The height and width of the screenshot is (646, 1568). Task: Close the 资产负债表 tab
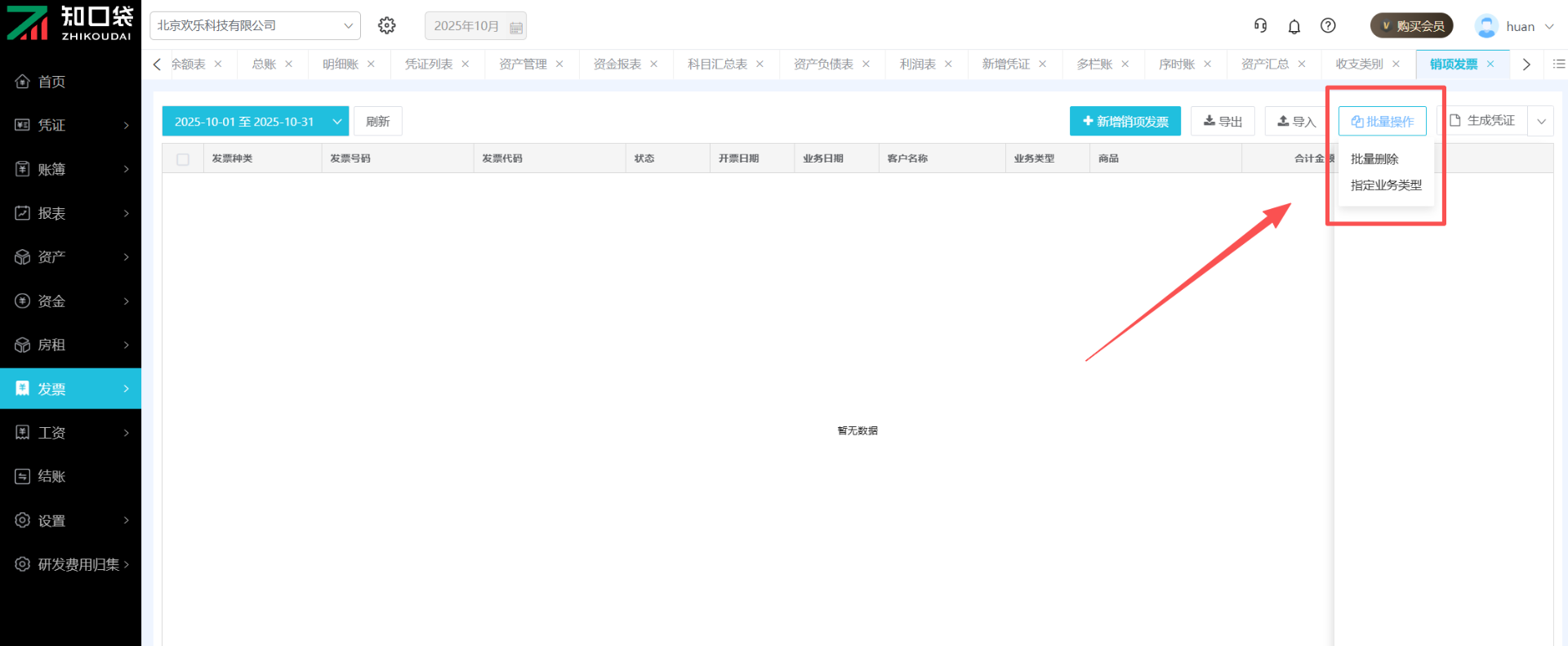(866, 64)
